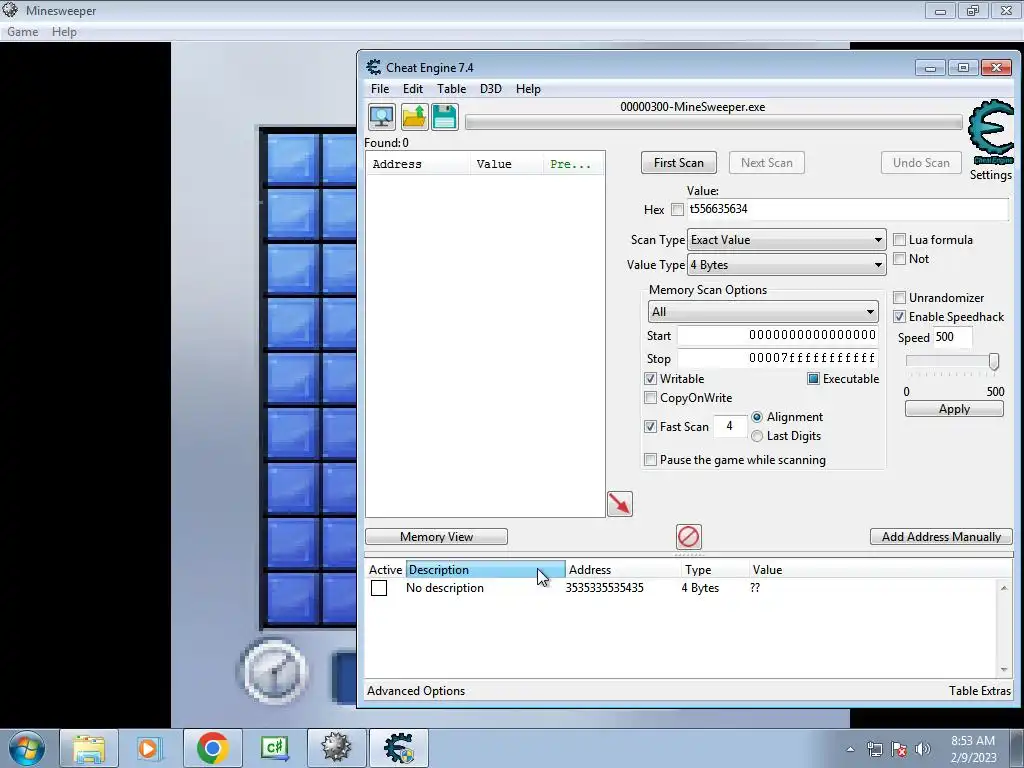The width and height of the screenshot is (1024, 768).
Task: Click the Undo Scan button
Action: pos(921,163)
